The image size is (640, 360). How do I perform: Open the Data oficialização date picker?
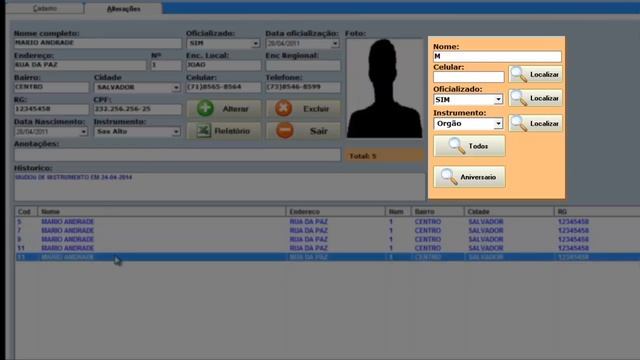click(x=335, y=43)
